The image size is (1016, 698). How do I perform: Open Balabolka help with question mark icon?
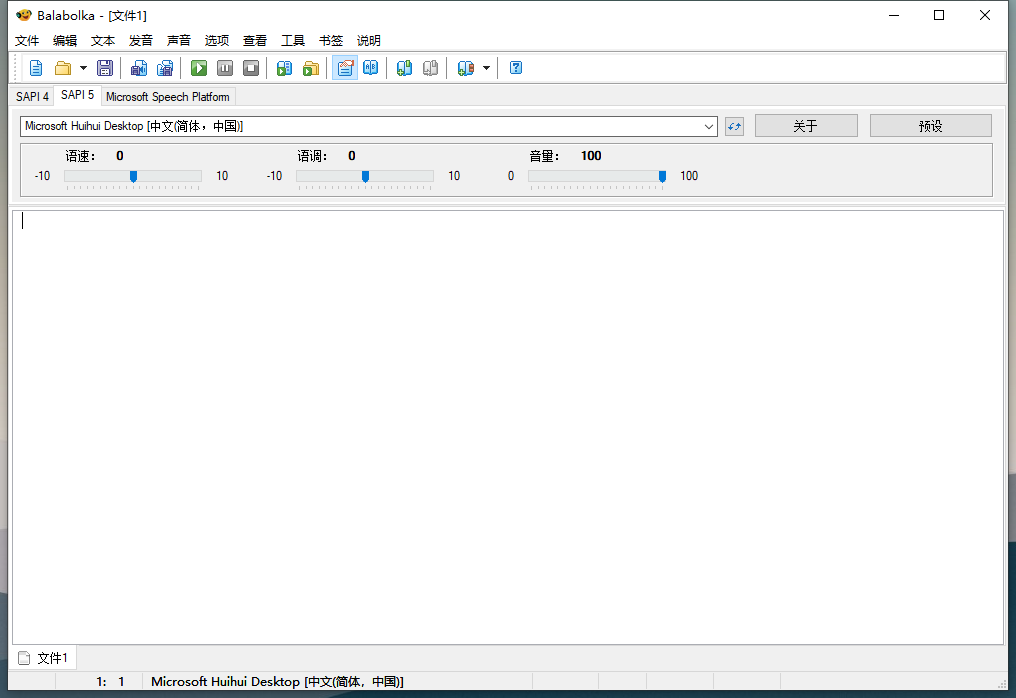pyautogui.click(x=515, y=67)
